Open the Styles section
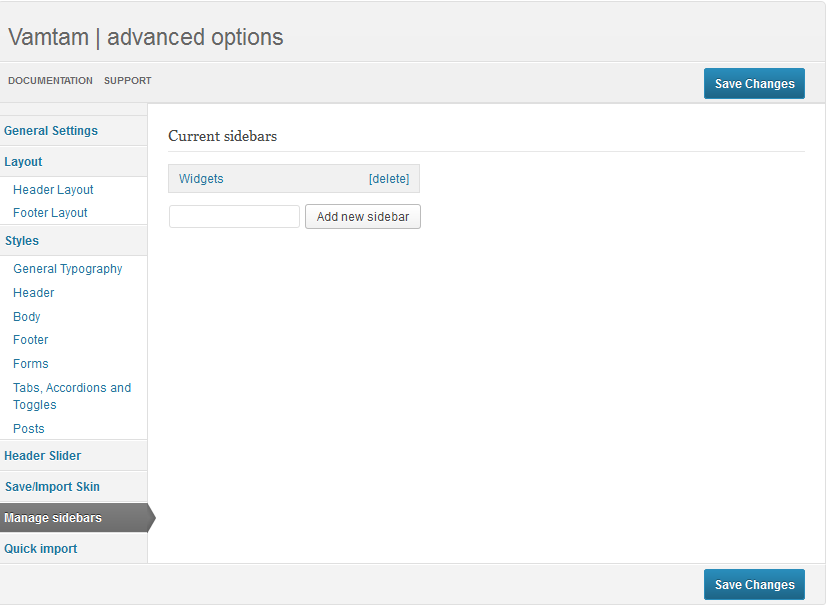Image resolution: width=827 pixels, height=606 pixels. pos(22,241)
